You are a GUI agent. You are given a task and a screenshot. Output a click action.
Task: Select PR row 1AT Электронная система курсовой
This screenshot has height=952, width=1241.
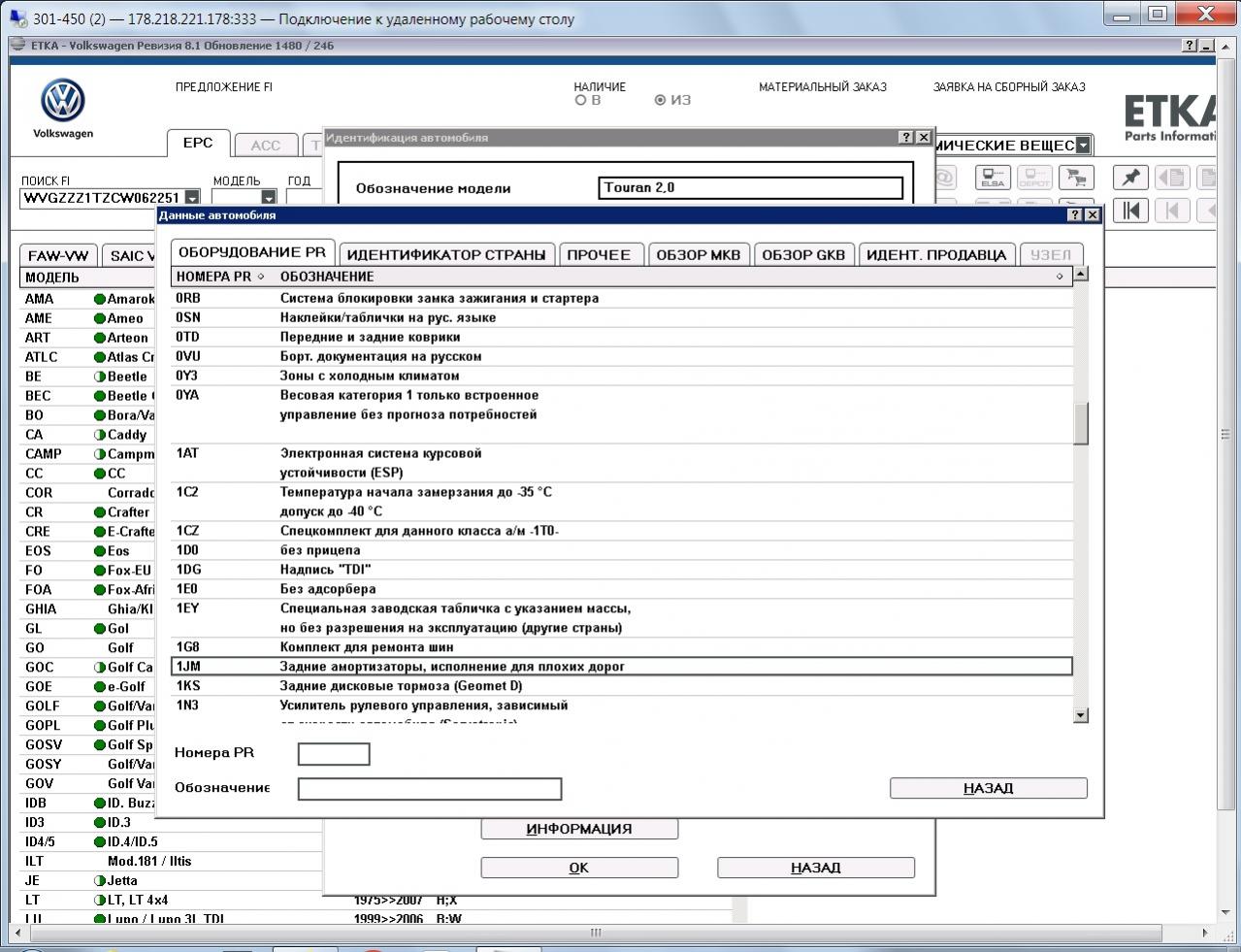click(x=622, y=463)
